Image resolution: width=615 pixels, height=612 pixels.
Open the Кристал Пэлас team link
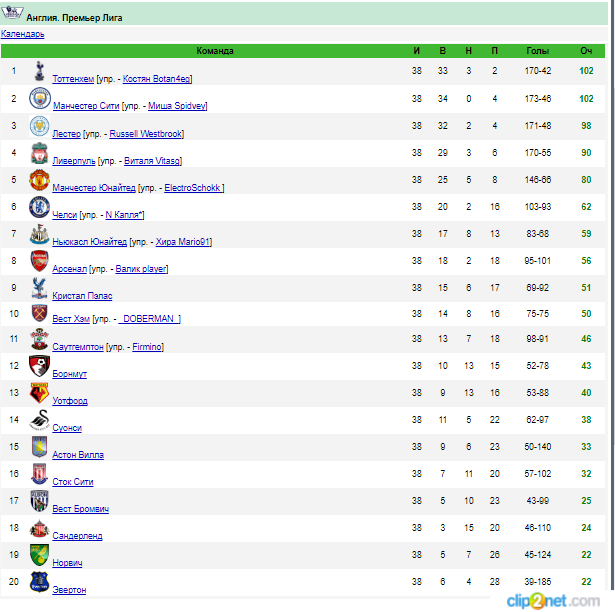[x=82, y=296]
